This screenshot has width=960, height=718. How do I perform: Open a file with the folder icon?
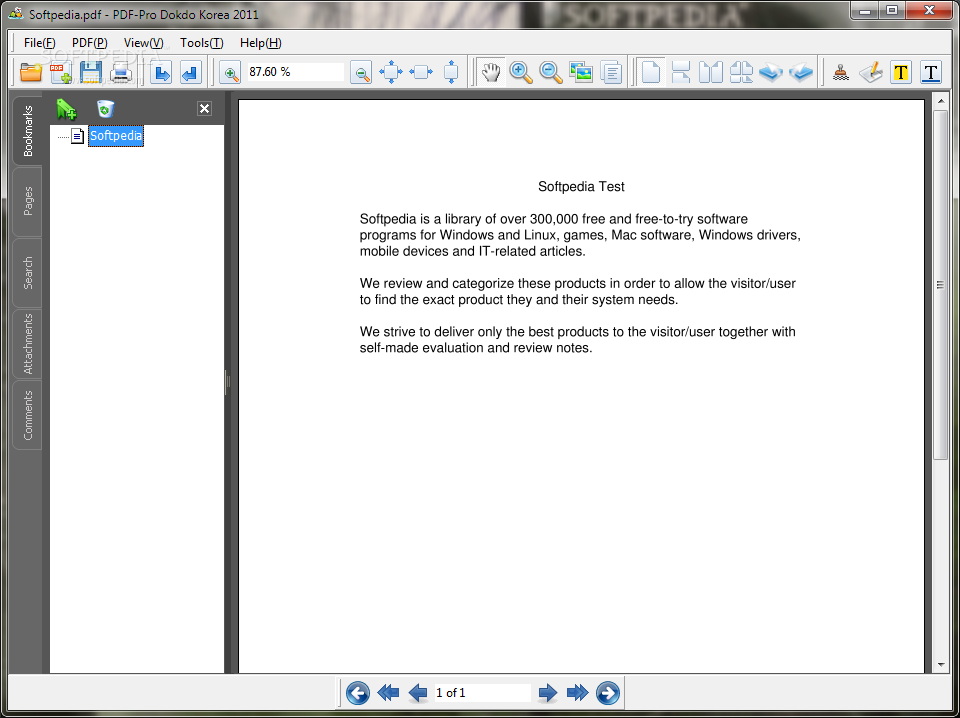pos(31,72)
